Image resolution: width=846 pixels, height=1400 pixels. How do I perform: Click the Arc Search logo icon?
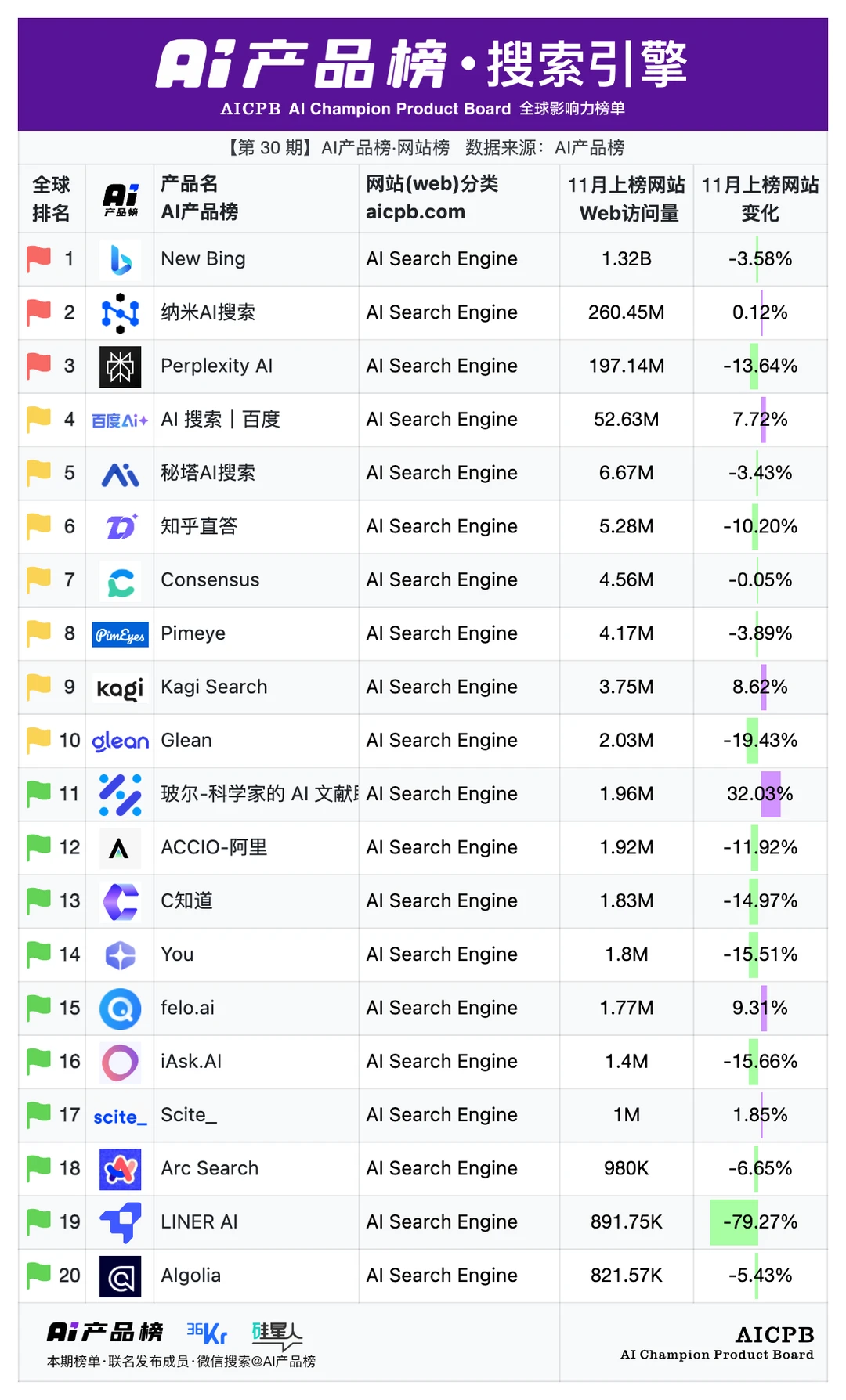pos(121,1169)
